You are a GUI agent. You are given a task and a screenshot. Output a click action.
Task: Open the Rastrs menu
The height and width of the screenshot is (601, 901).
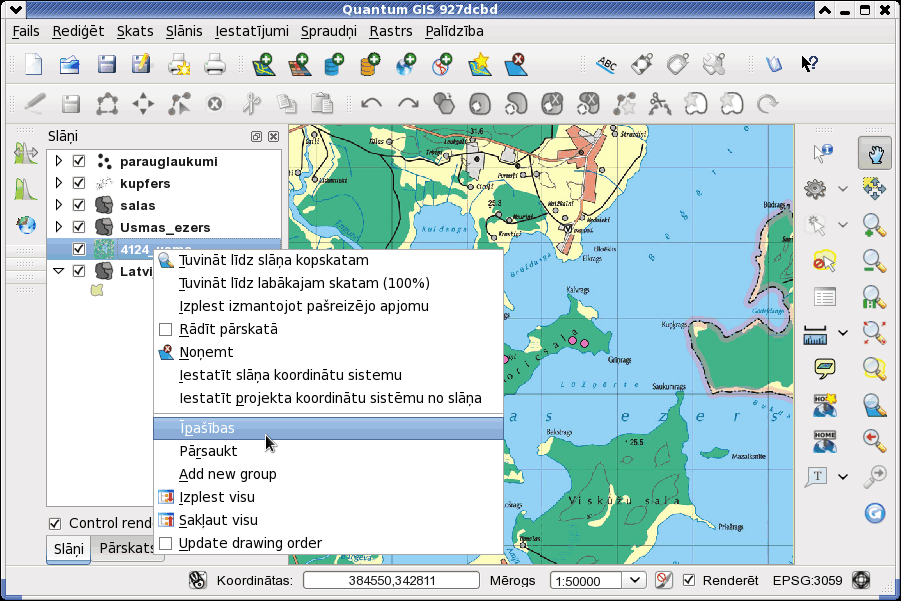[x=391, y=31]
